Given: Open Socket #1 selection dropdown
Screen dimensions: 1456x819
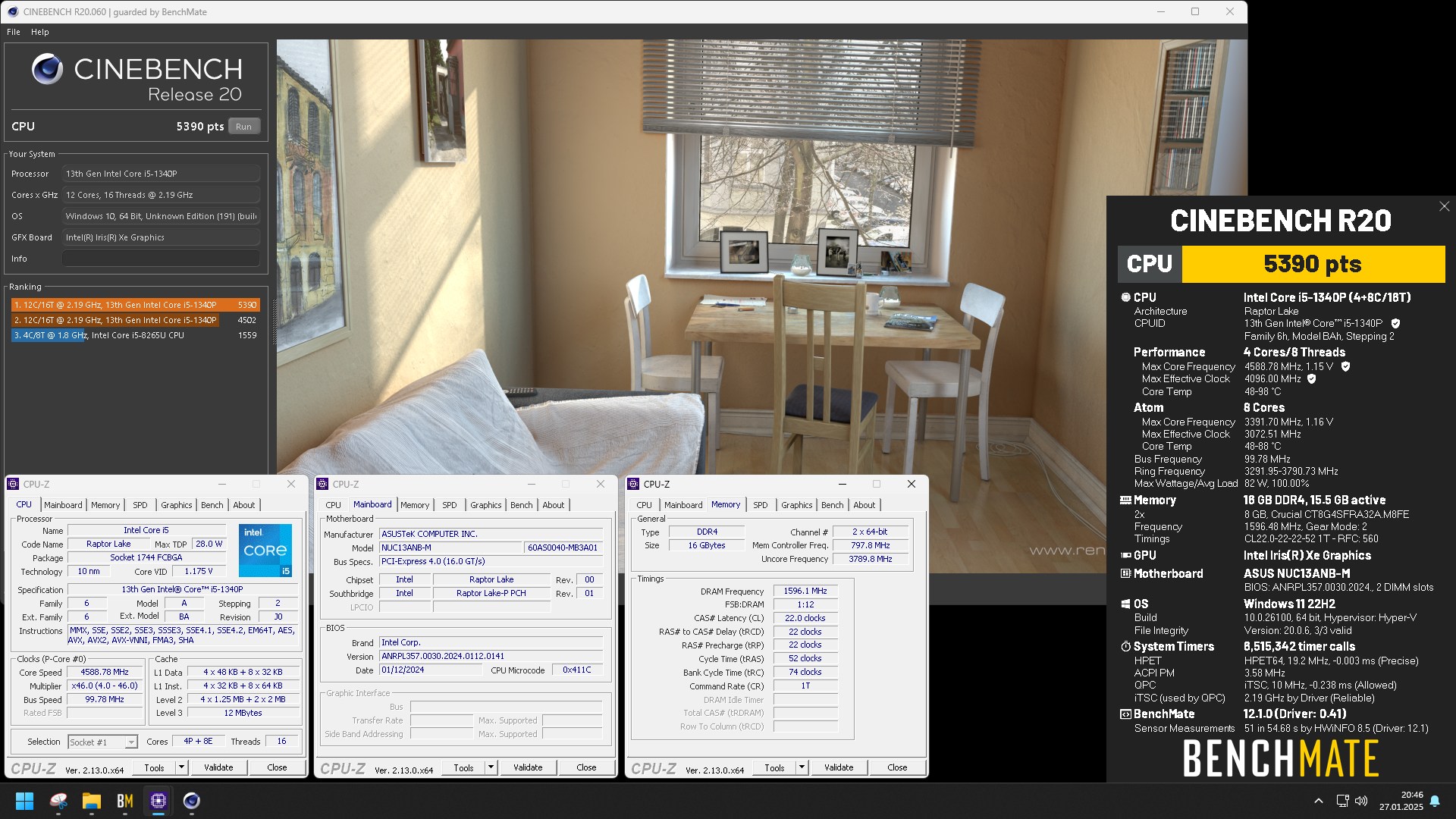Looking at the screenshot, I should (103, 742).
